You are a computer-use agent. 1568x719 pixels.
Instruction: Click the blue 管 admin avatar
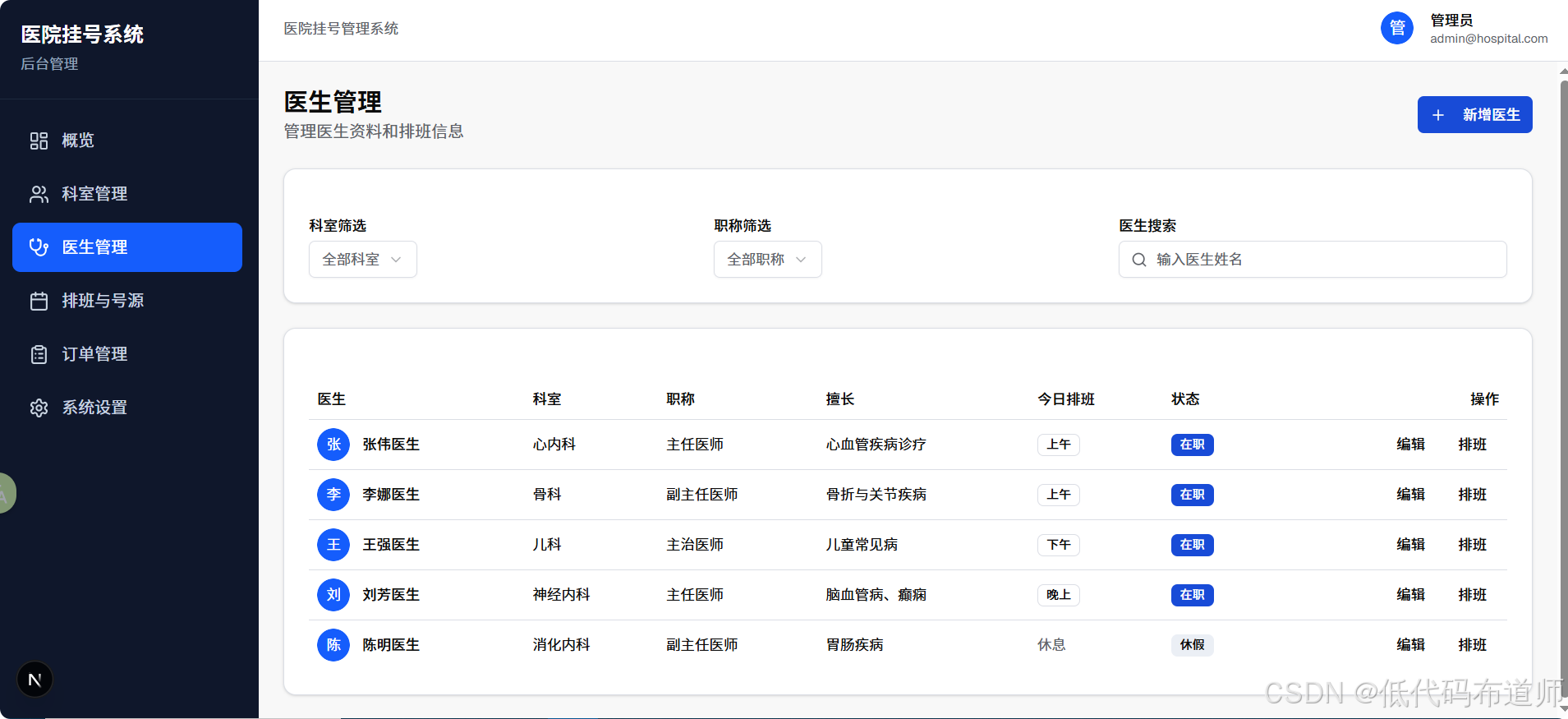(x=1397, y=28)
